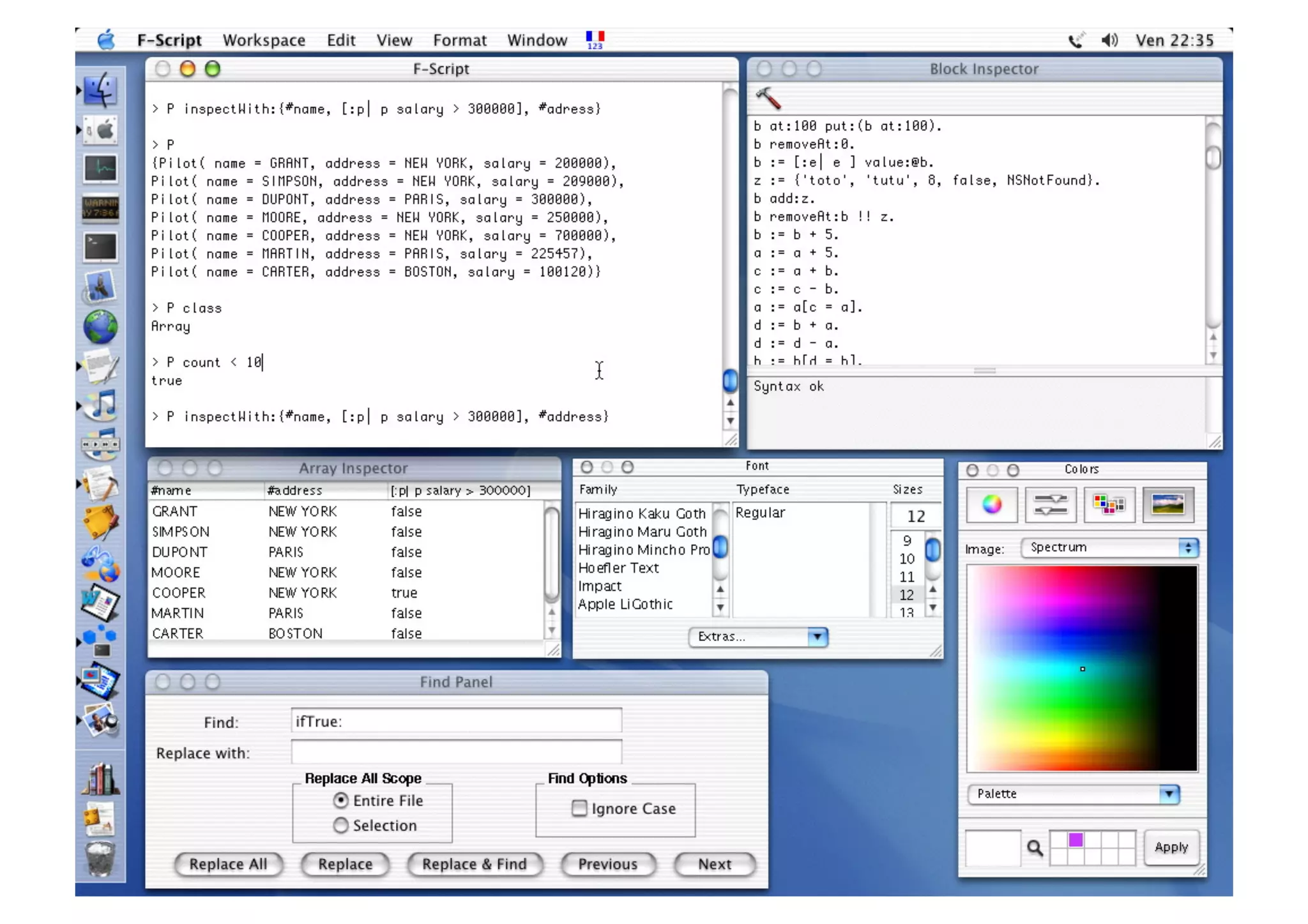Open the Workspace menu
1308x924 pixels.
click(264, 40)
